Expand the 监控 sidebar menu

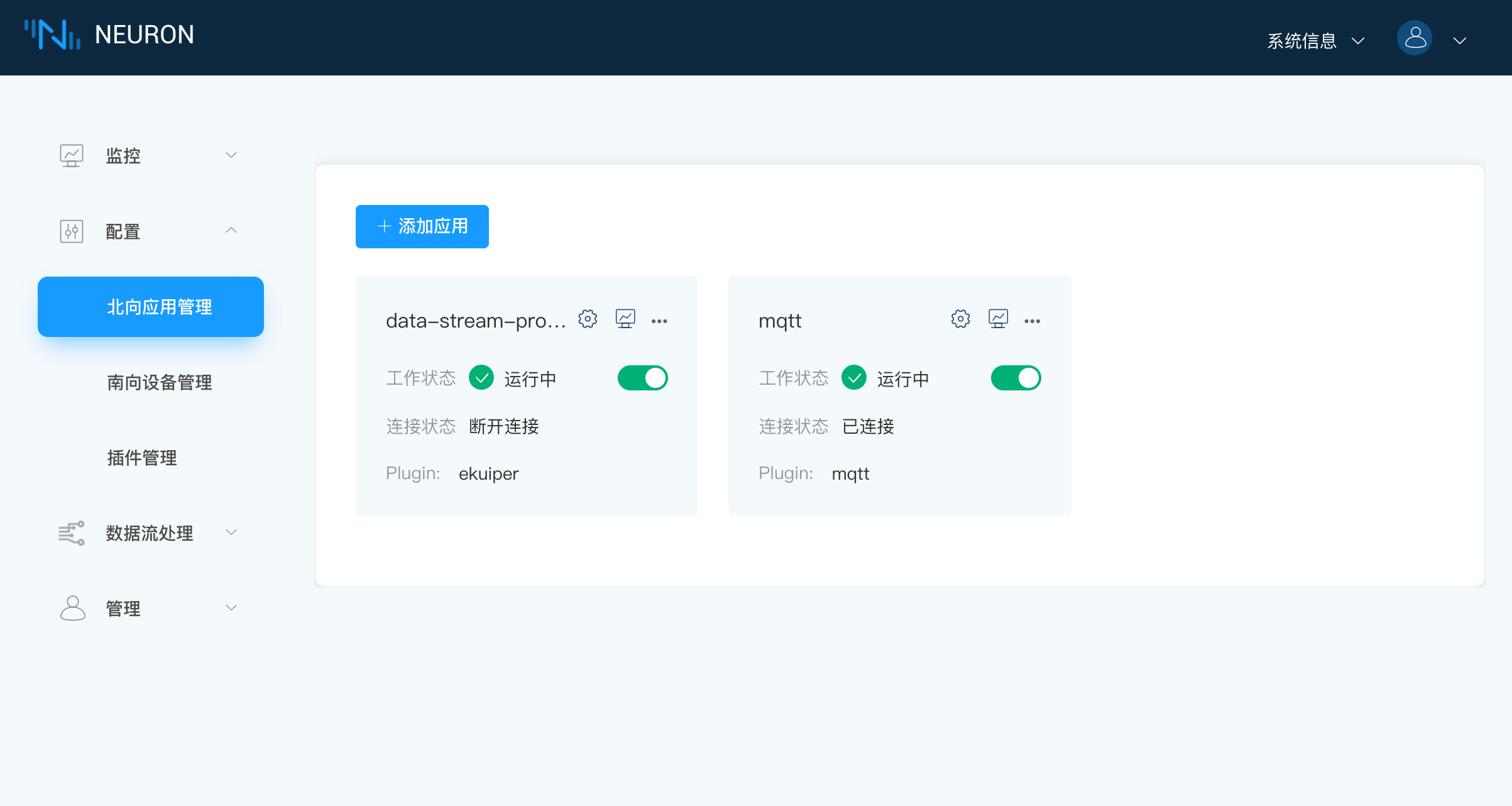(231, 155)
